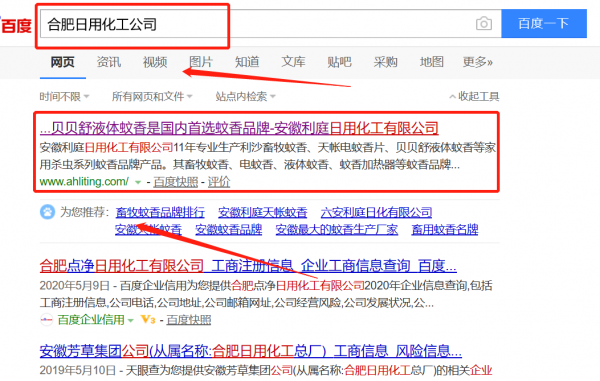Open the 地图 tab
This screenshot has width=600, height=381.
[432, 62]
